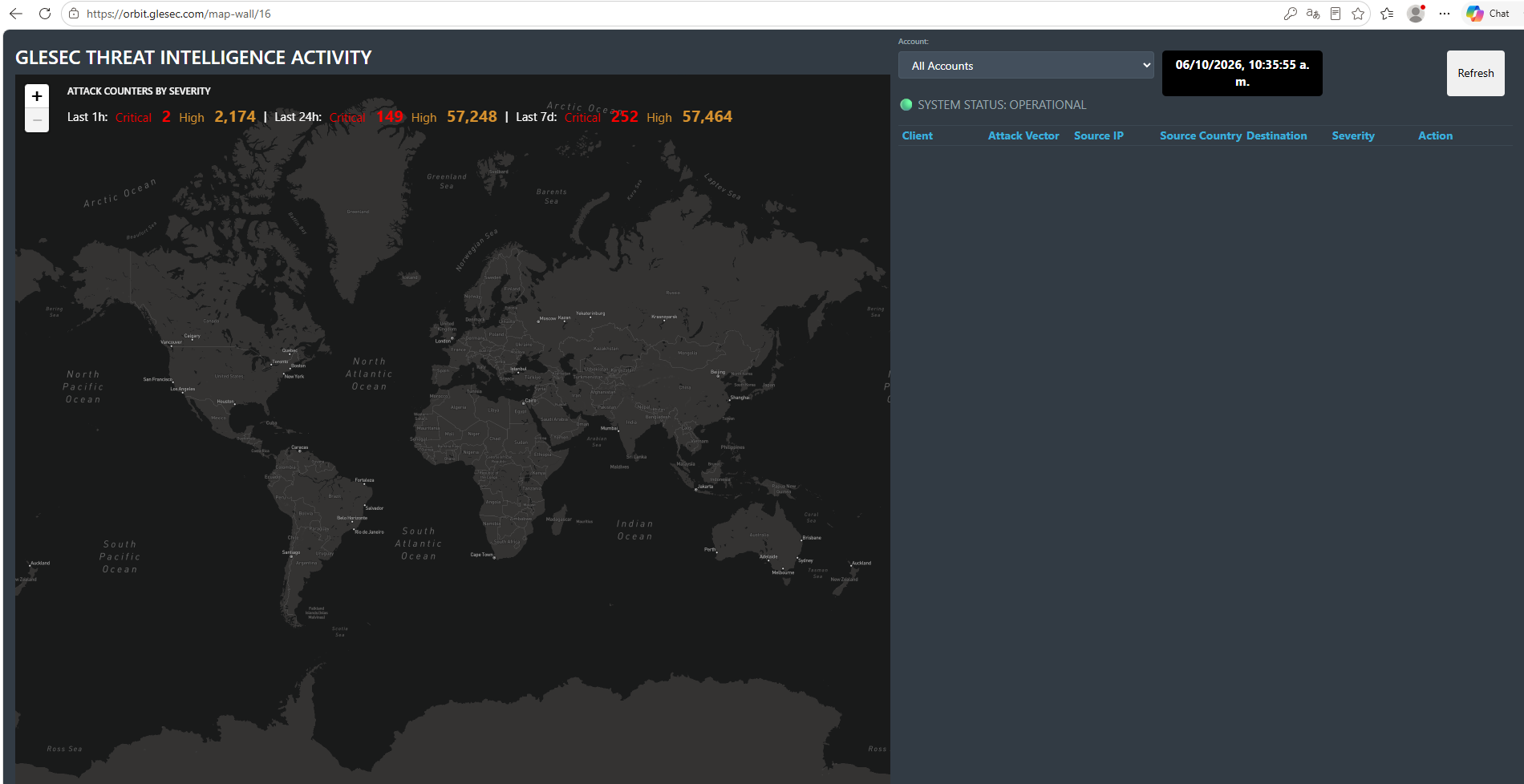Click the Greenland Sea label on the map

tap(447, 181)
